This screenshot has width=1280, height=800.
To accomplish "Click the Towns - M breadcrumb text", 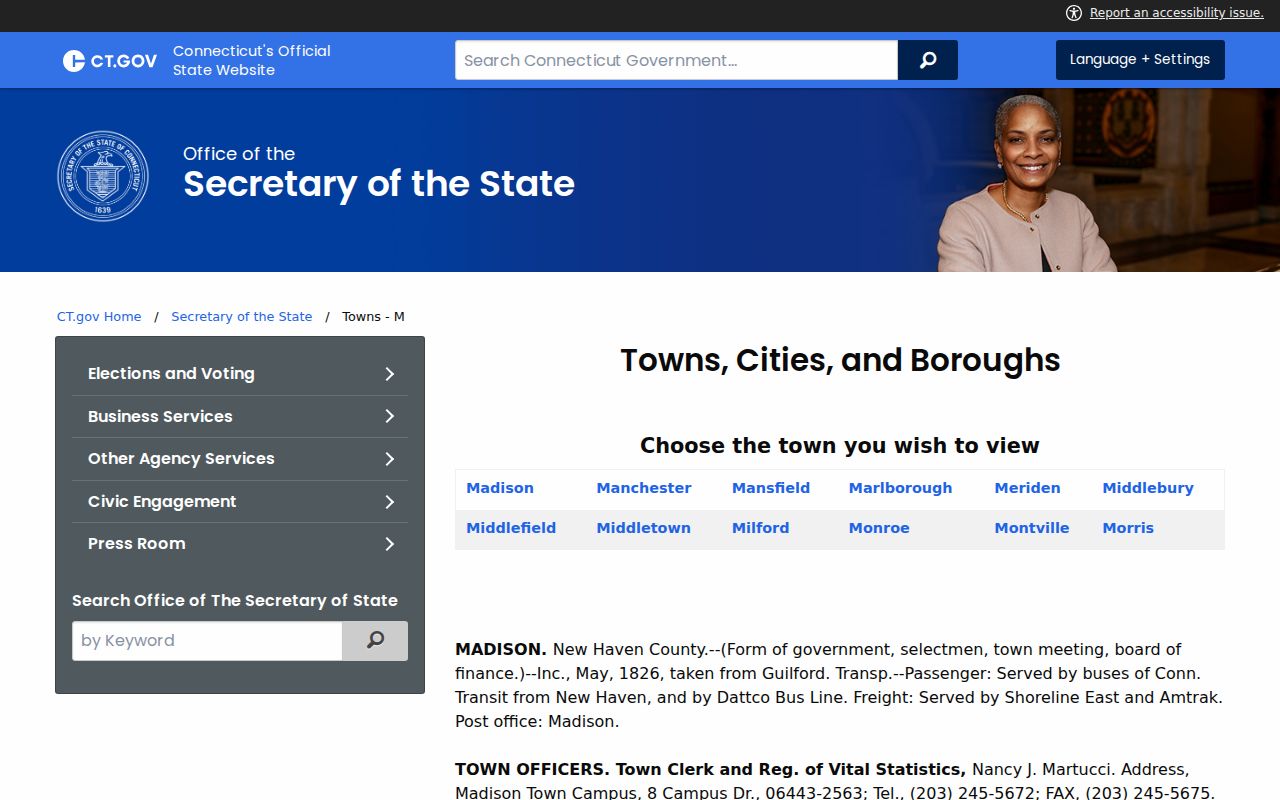I will tap(373, 317).
